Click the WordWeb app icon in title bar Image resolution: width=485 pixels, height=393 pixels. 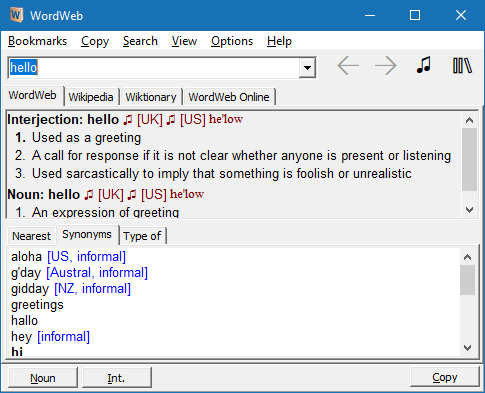click(x=16, y=15)
